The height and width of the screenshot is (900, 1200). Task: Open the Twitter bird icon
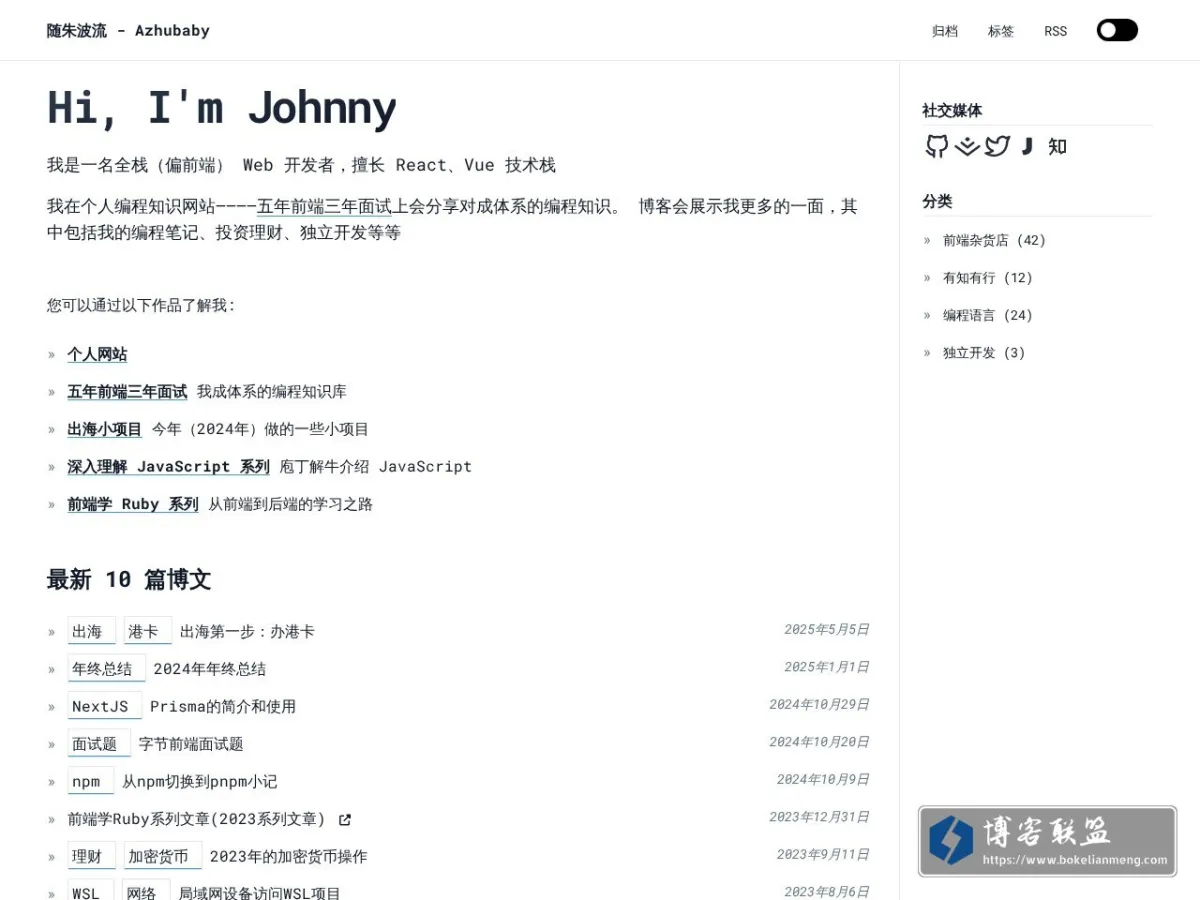[x=997, y=146]
